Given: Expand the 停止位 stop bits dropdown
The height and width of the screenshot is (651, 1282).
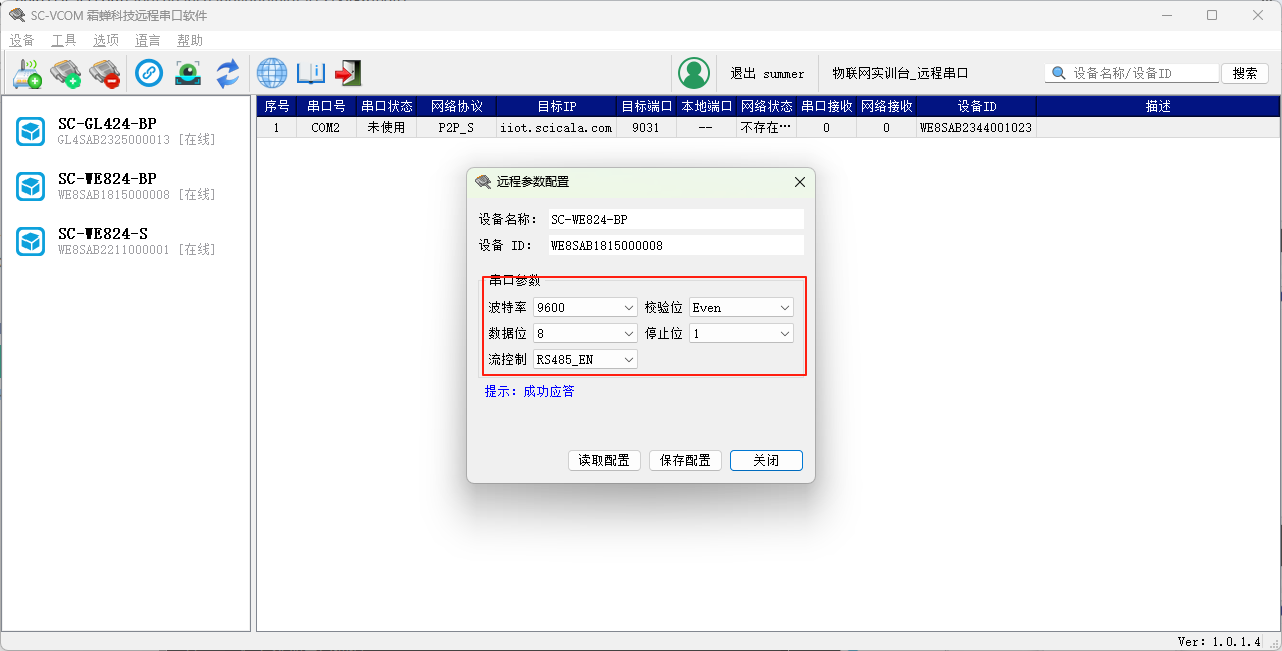Looking at the screenshot, I should [x=741, y=333].
